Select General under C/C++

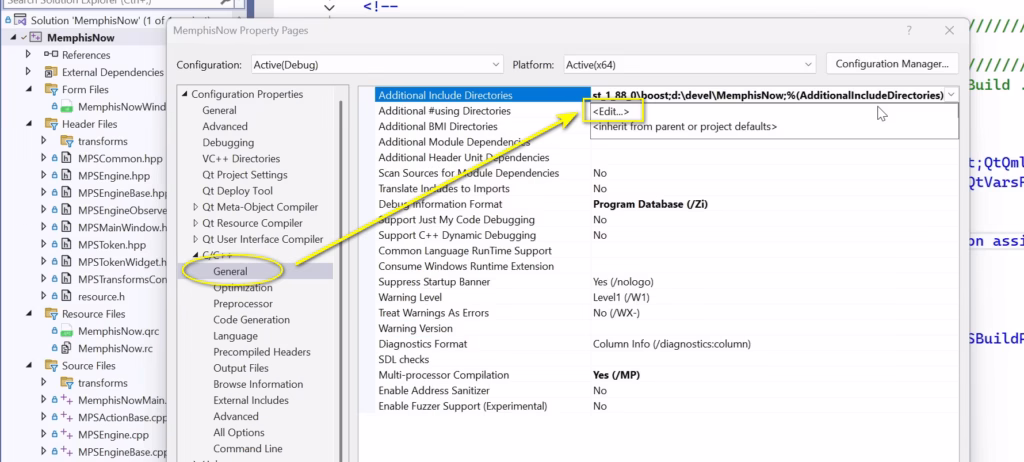(230, 271)
